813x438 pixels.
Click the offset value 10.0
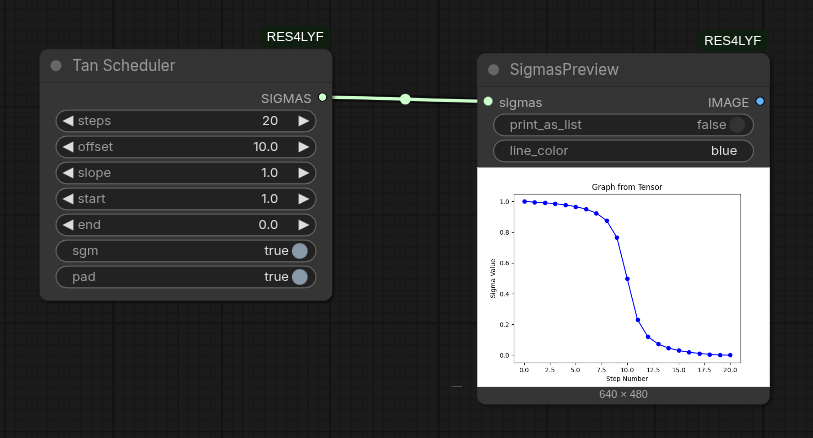[265, 147]
